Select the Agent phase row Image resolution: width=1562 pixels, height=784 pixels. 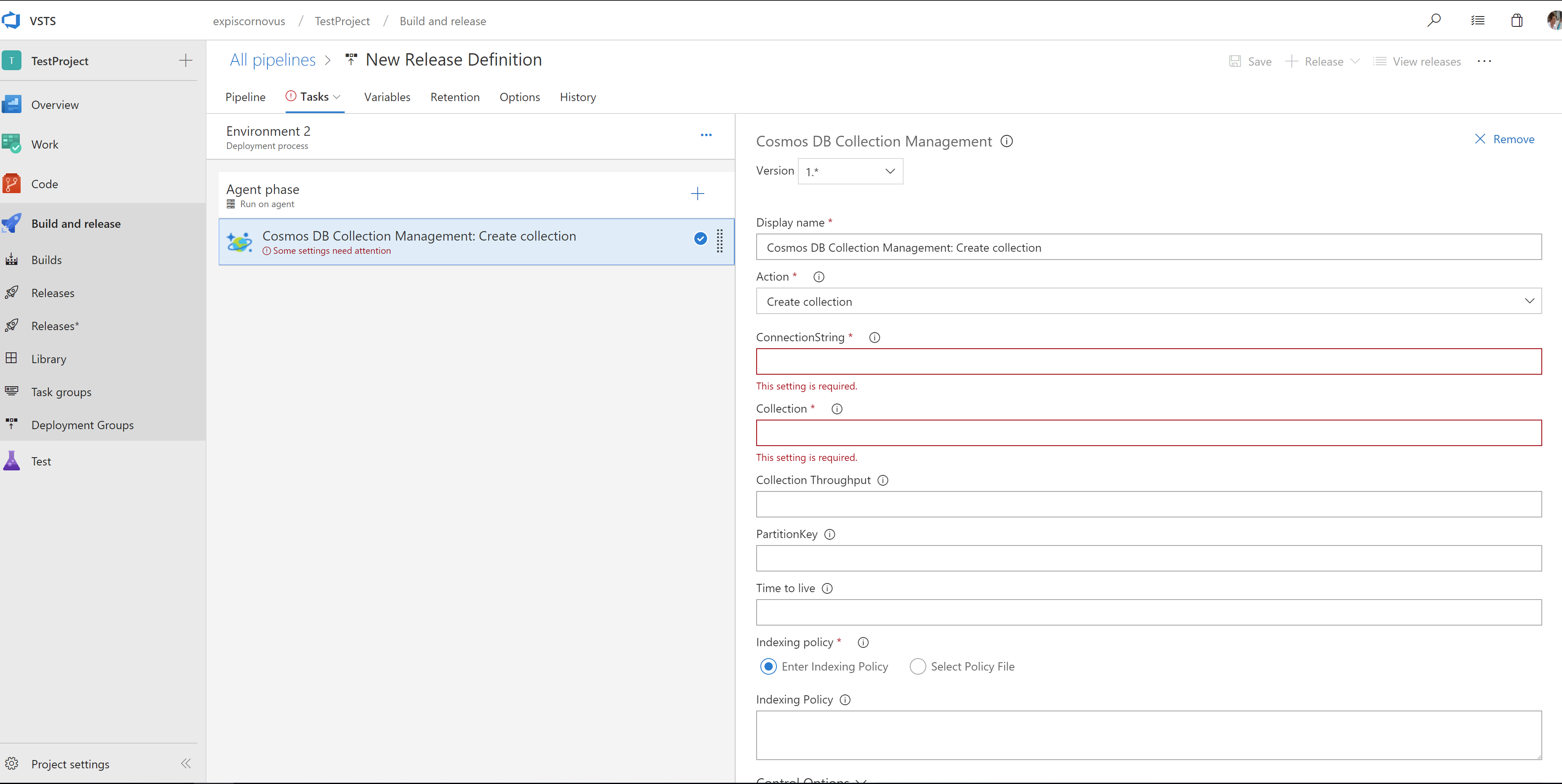(x=476, y=195)
